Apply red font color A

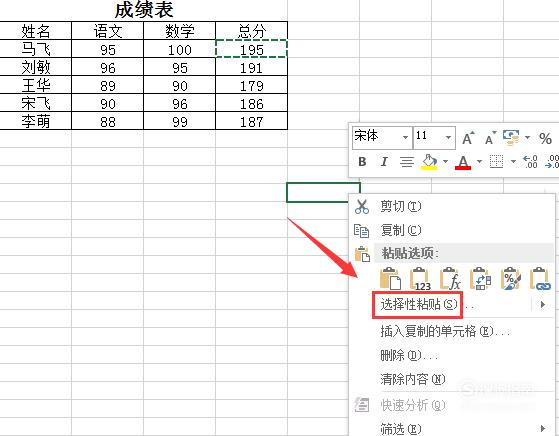pyautogui.click(x=463, y=162)
